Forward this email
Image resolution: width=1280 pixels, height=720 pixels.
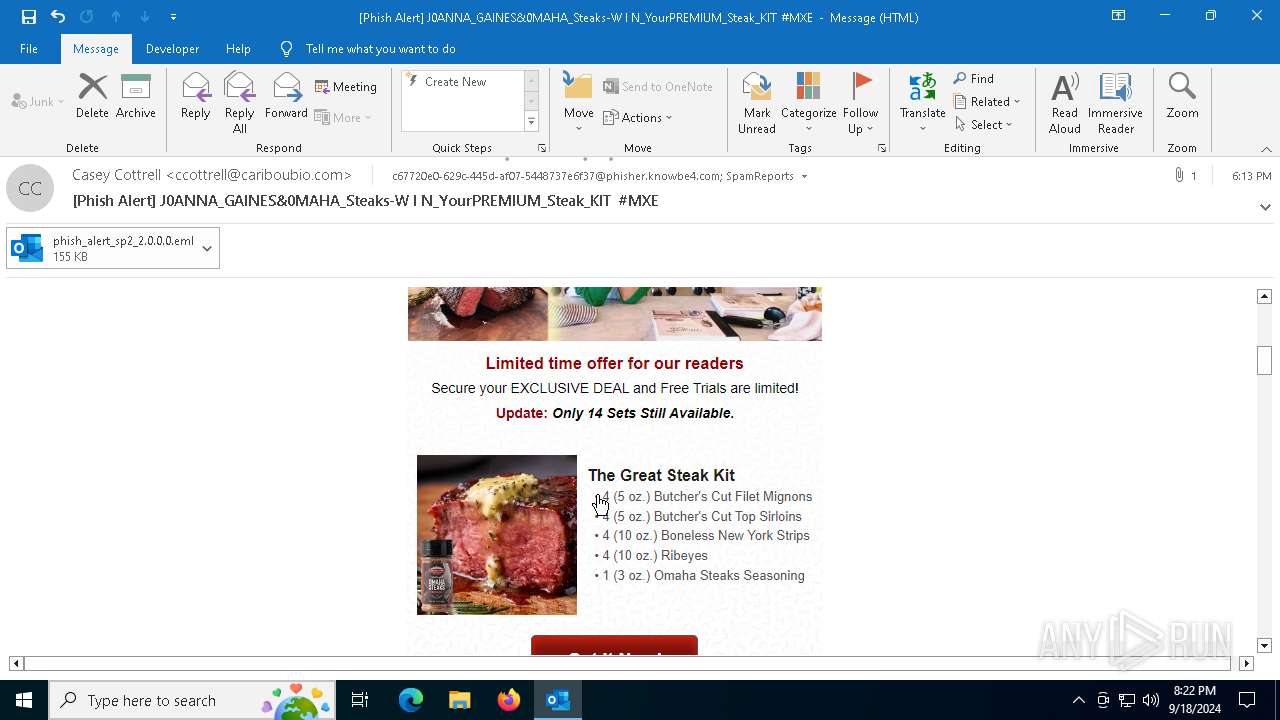tap(286, 96)
